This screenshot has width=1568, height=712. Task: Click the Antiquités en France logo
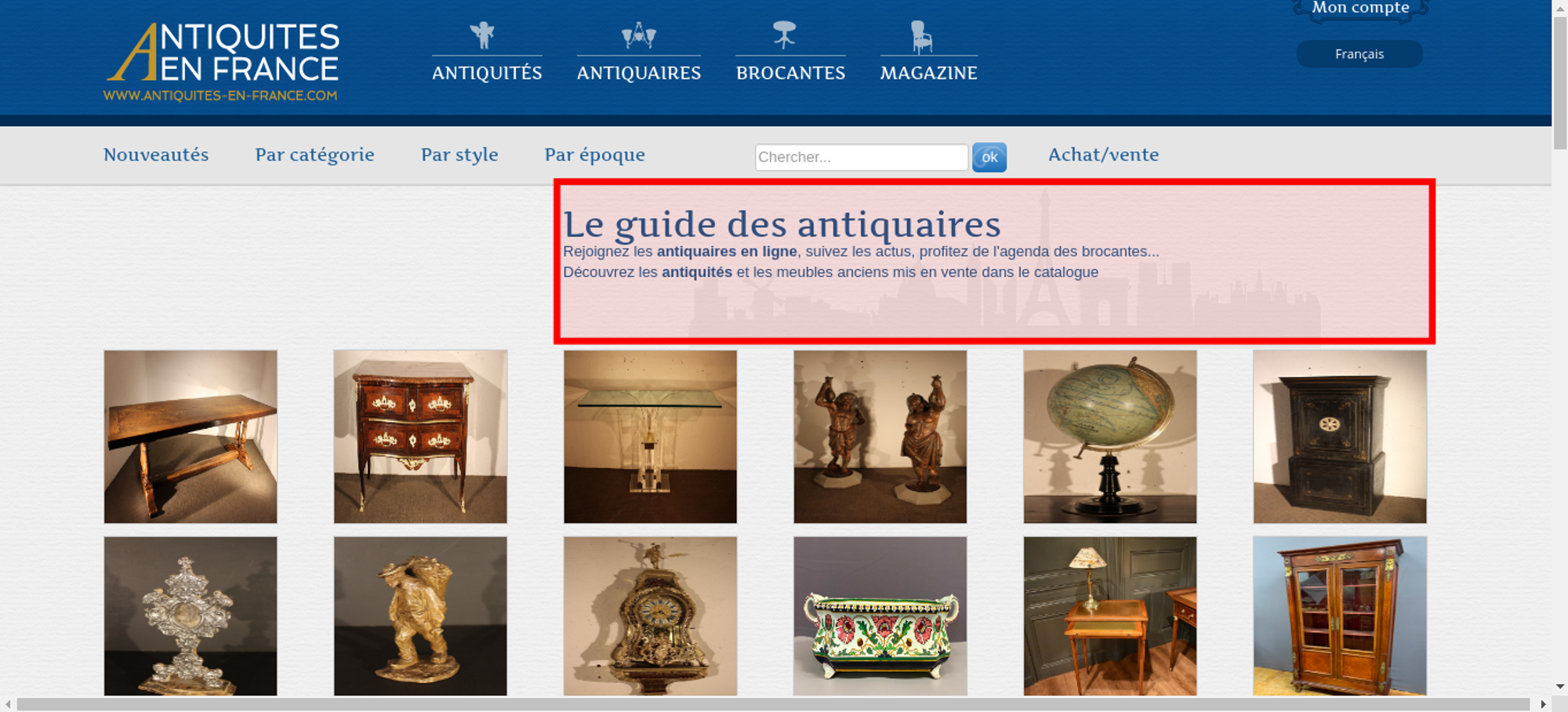[222, 62]
